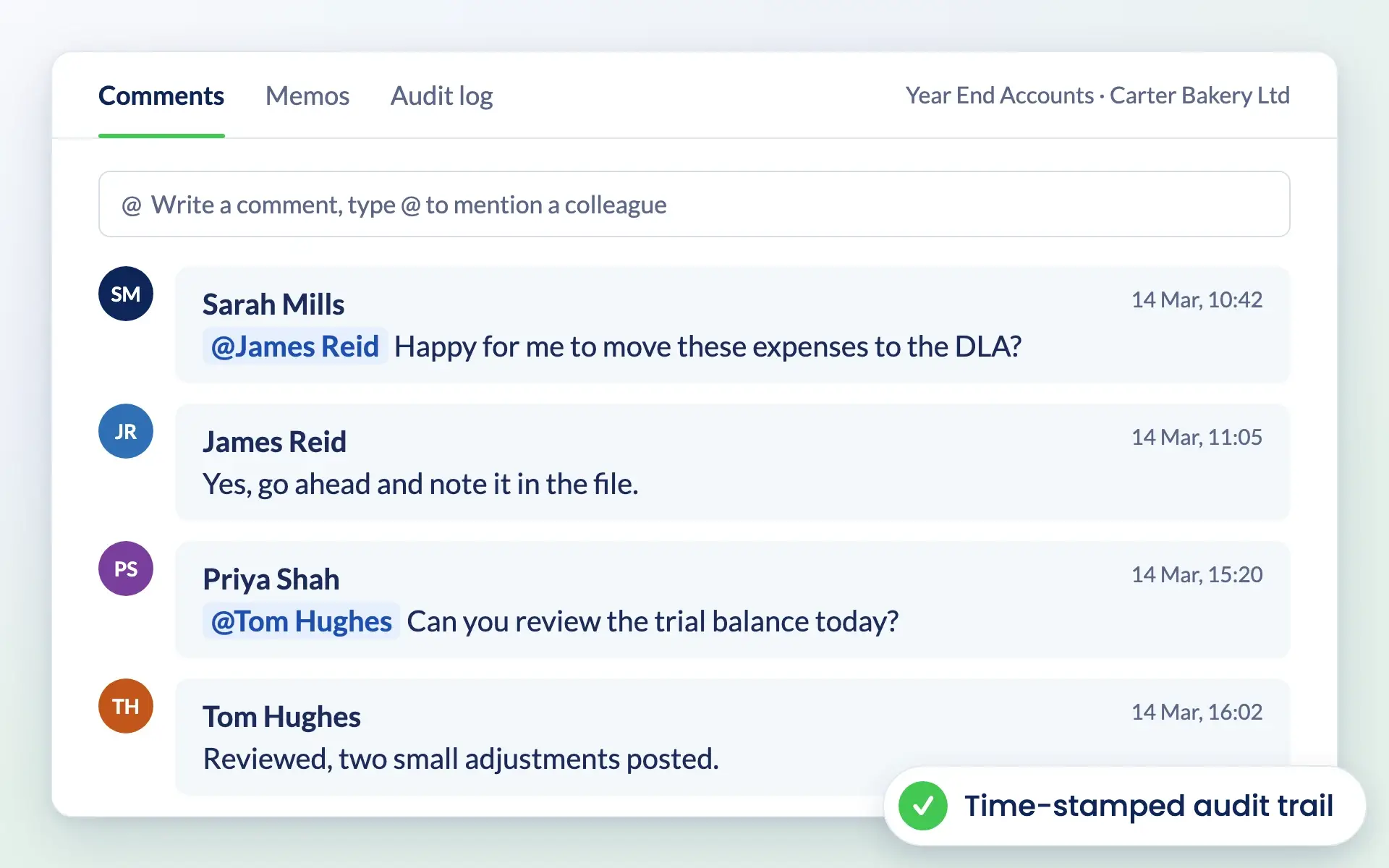Click the Sarah Mills author name

tap(273, 305)
